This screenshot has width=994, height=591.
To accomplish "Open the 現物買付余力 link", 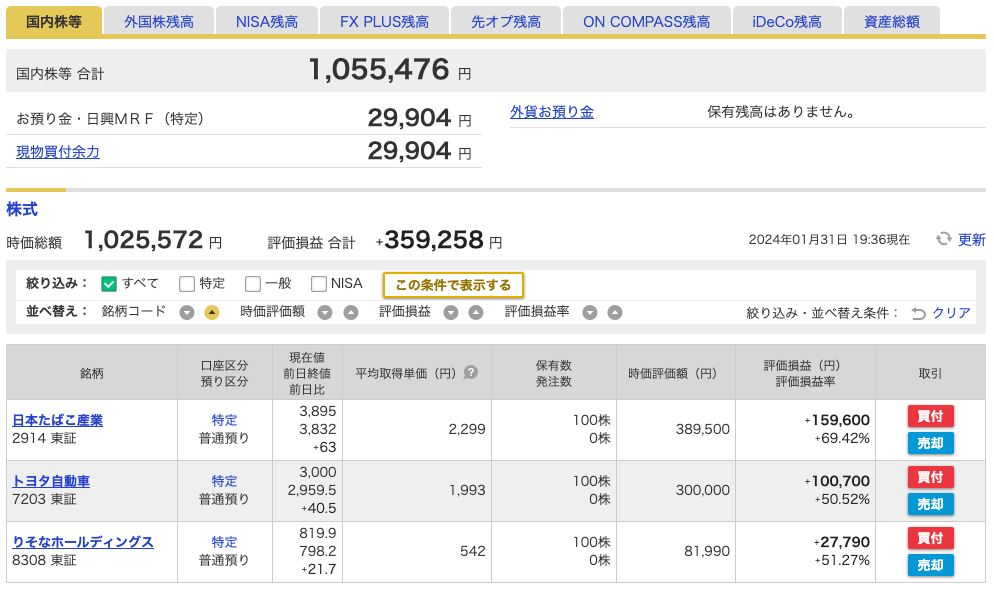I will tap(58, 152).
